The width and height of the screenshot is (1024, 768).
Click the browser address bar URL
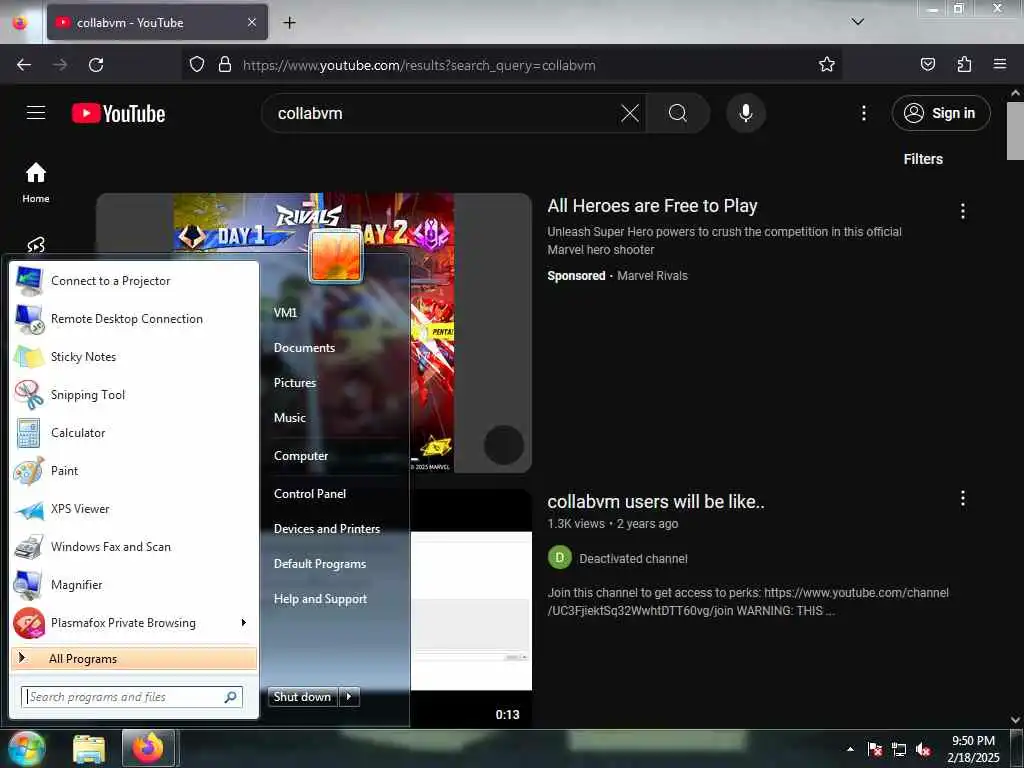(x=419, y=65)
